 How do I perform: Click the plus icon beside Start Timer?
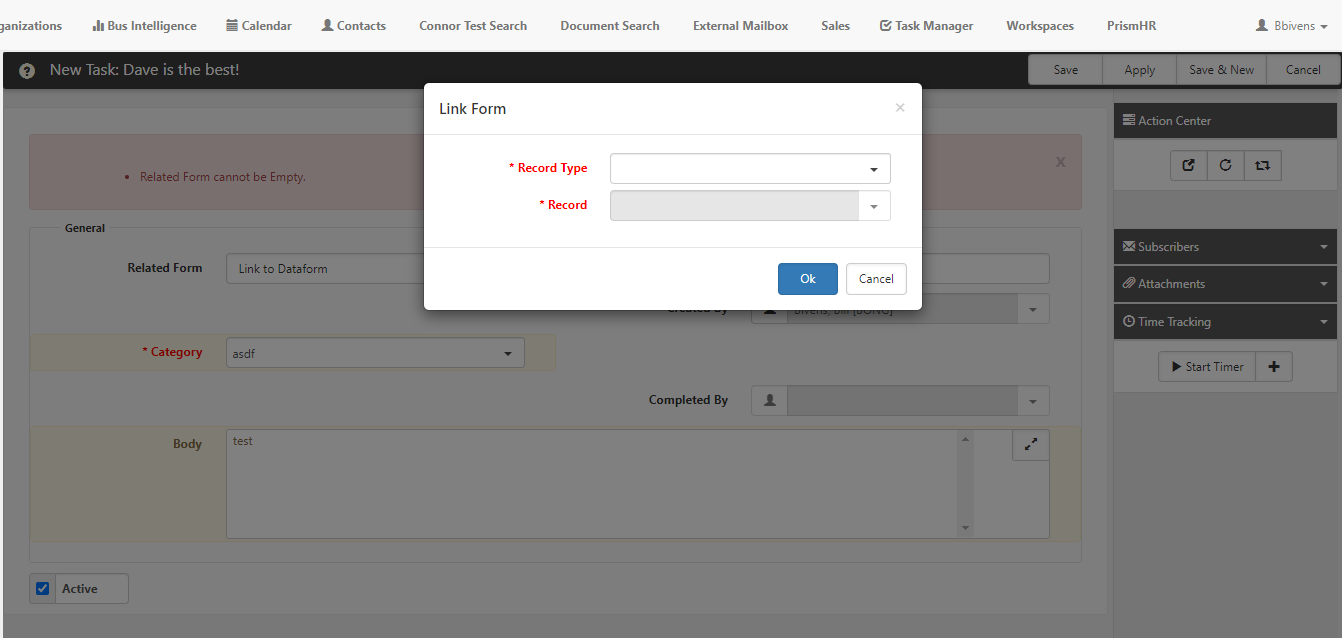(1273, 367)
